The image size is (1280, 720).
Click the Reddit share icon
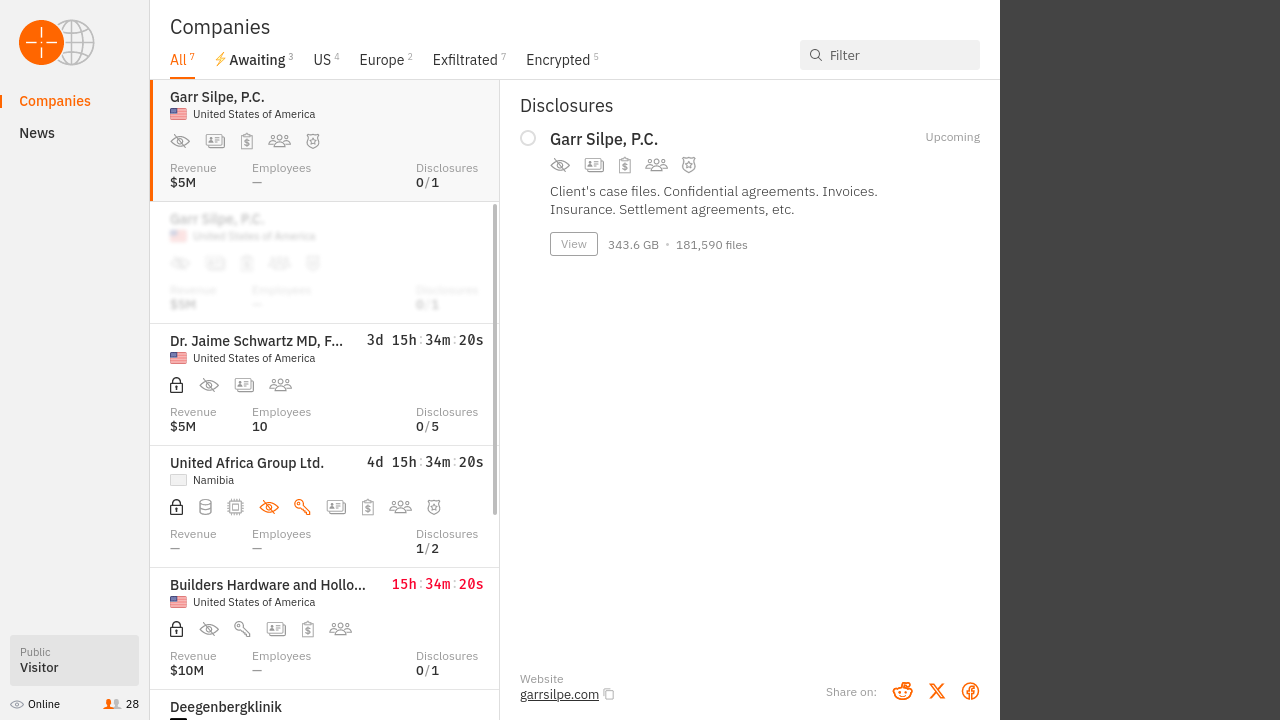[902, 691]
